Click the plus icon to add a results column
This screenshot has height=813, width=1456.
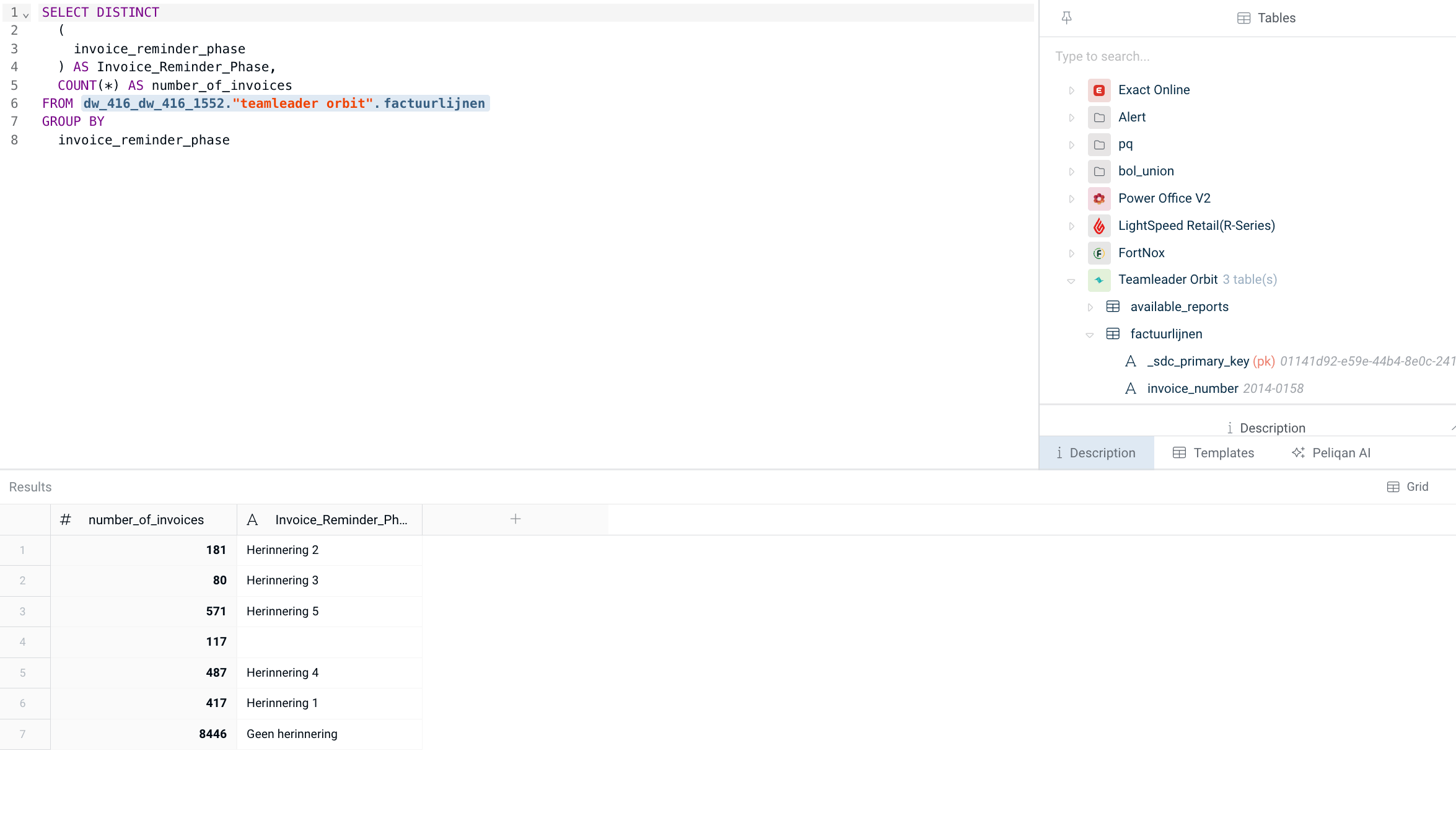(x=515, y=519)
